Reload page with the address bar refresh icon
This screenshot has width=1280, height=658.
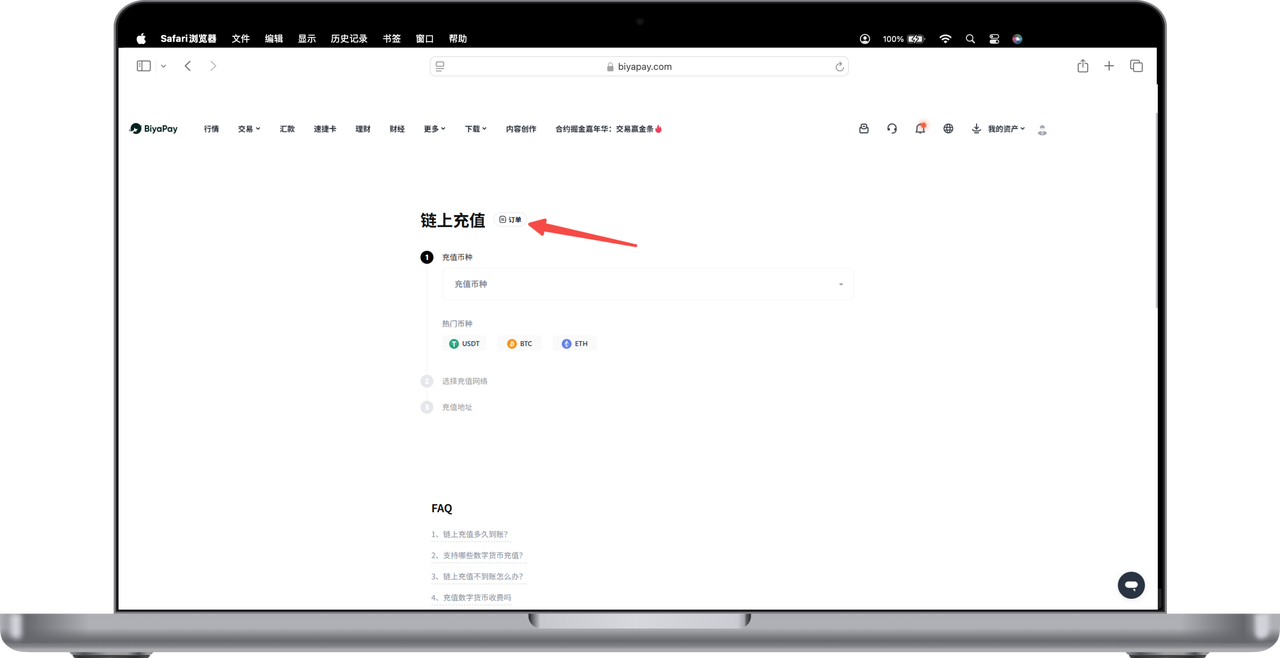tap(839, 67)
